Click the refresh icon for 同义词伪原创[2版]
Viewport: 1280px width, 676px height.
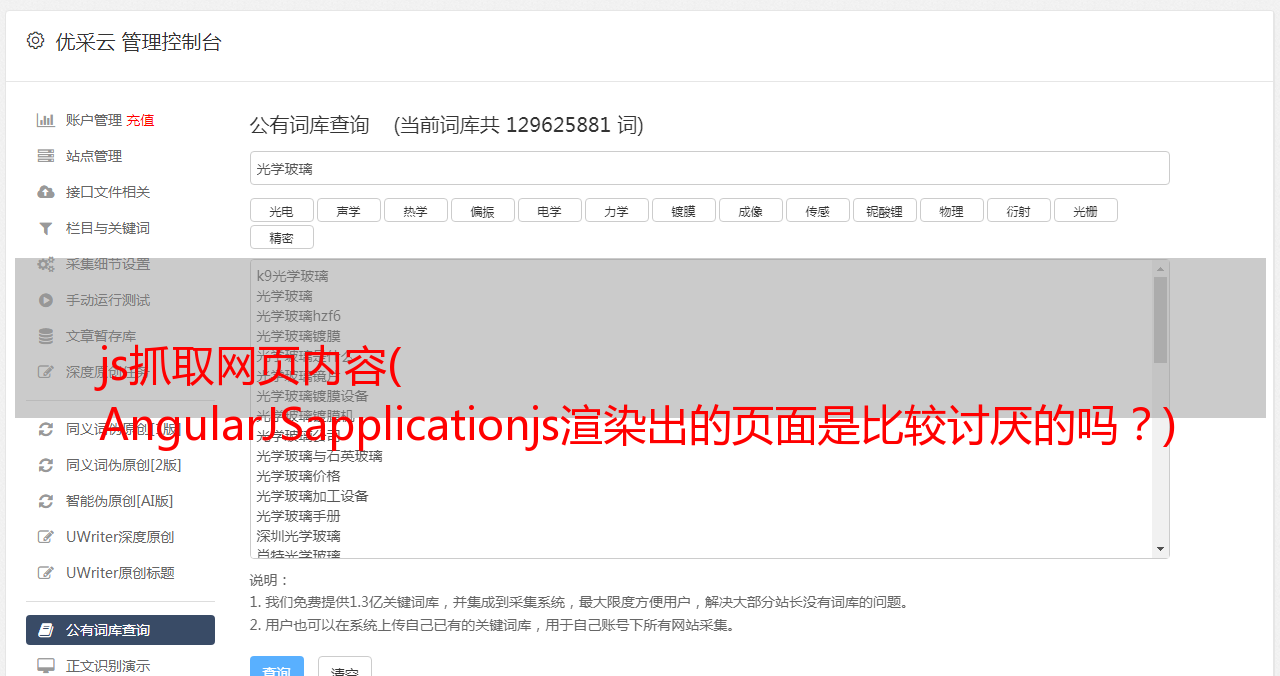click(46, 465)
